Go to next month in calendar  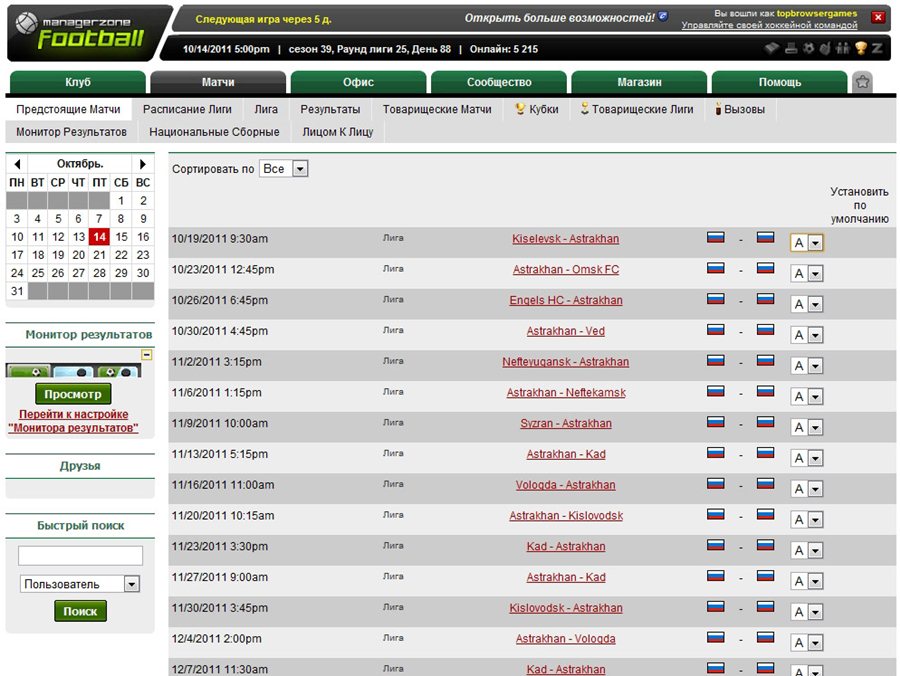click(x=143, y=164)
